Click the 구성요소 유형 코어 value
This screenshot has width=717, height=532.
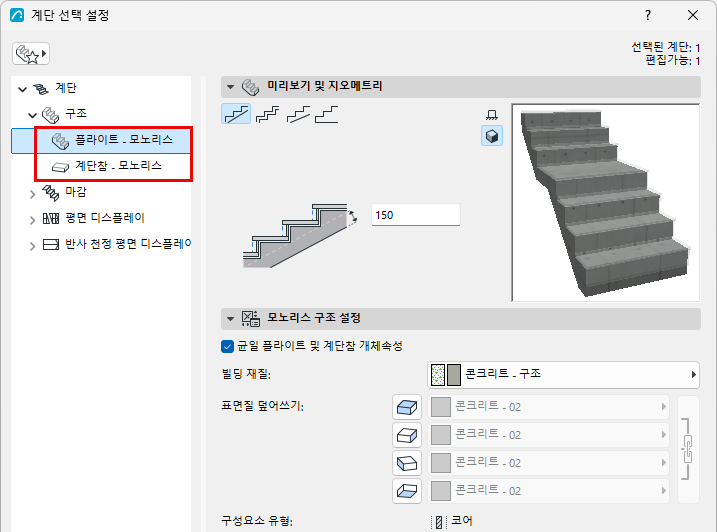pos(461,521)
